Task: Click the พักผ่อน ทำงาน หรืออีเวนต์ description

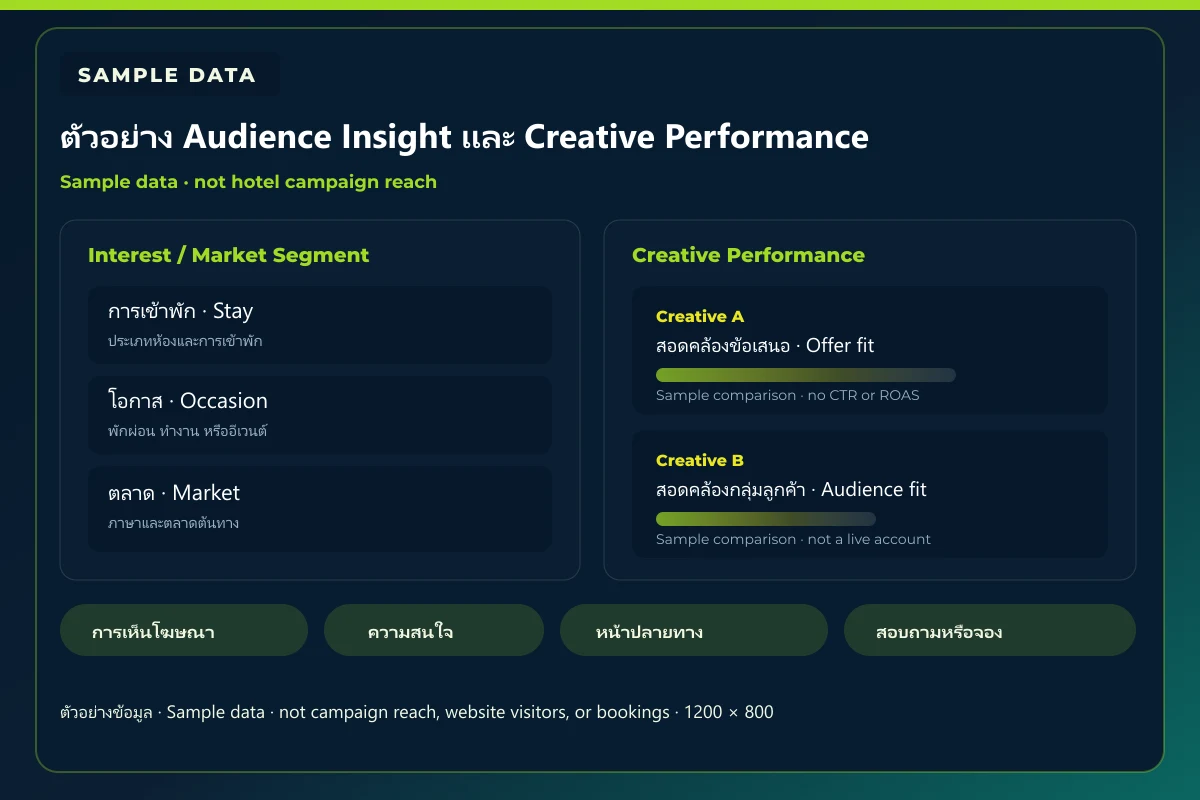Action: (x=188, y=431)
